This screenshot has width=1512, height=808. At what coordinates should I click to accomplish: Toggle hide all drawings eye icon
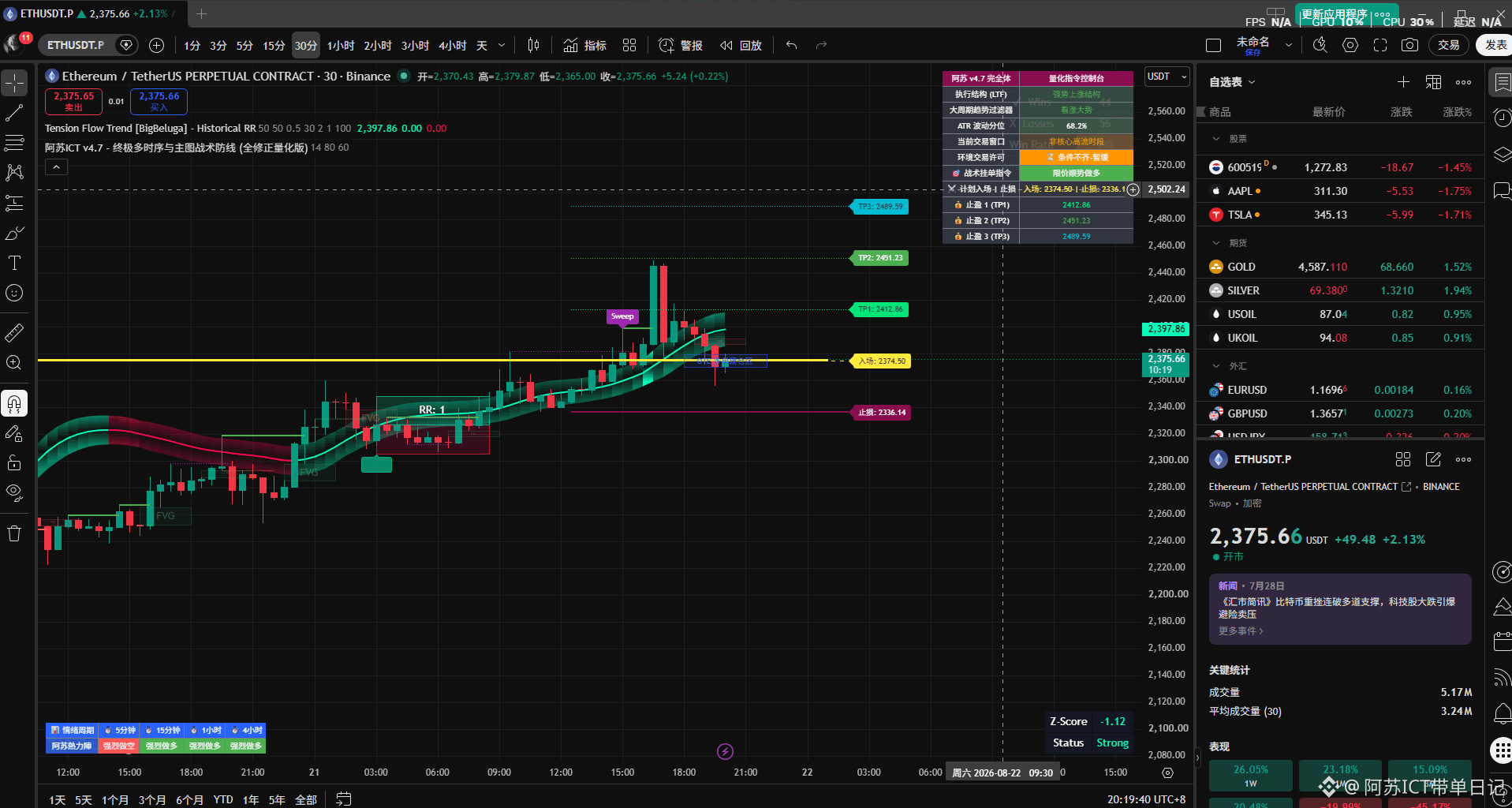pos(14,493)
